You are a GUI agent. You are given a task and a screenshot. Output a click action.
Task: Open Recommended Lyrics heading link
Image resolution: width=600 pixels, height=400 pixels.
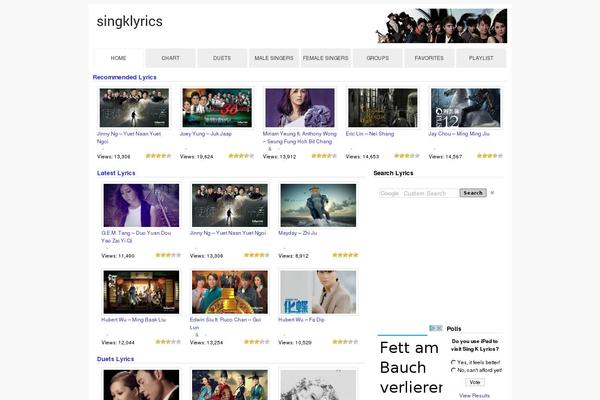tap(124, 77)
